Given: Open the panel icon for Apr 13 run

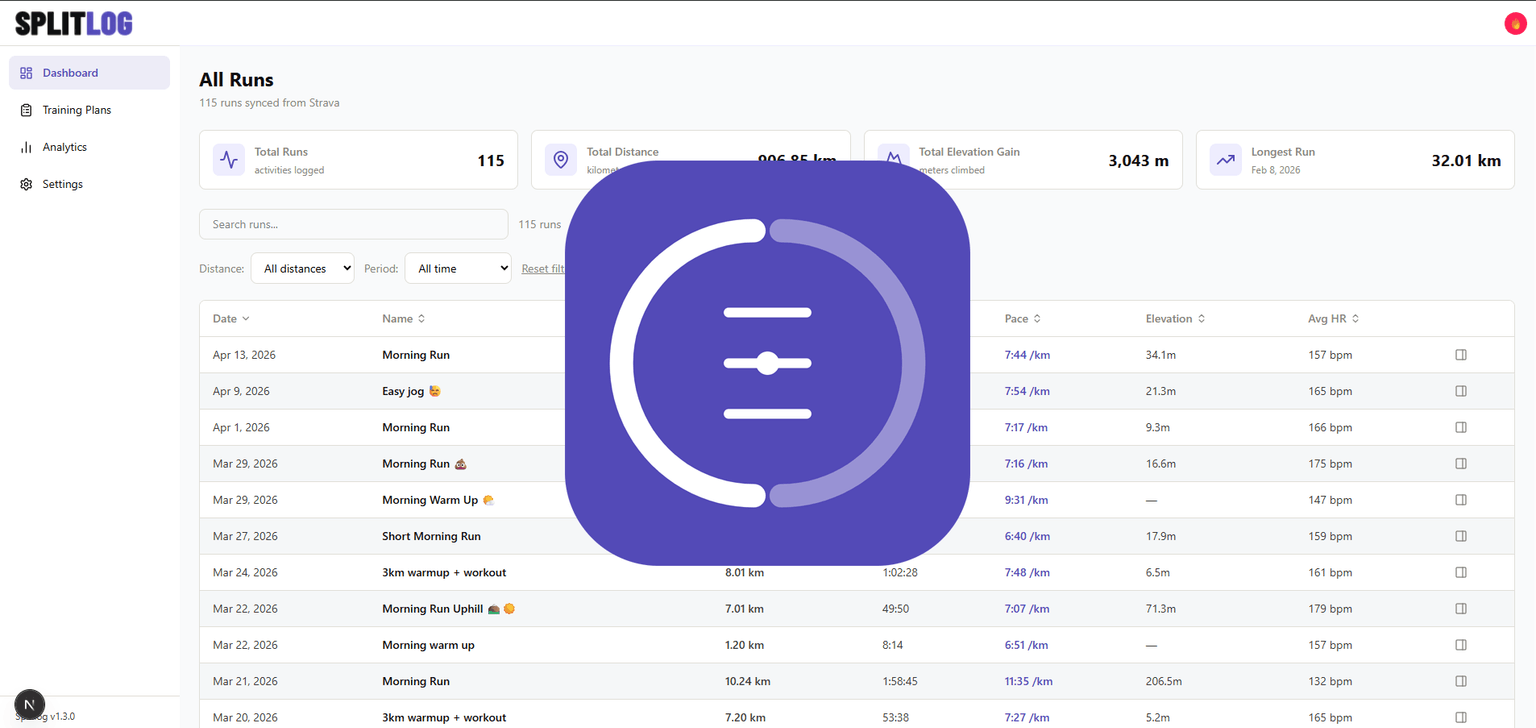Looking at the screenshot, I should pos(1460,355).
